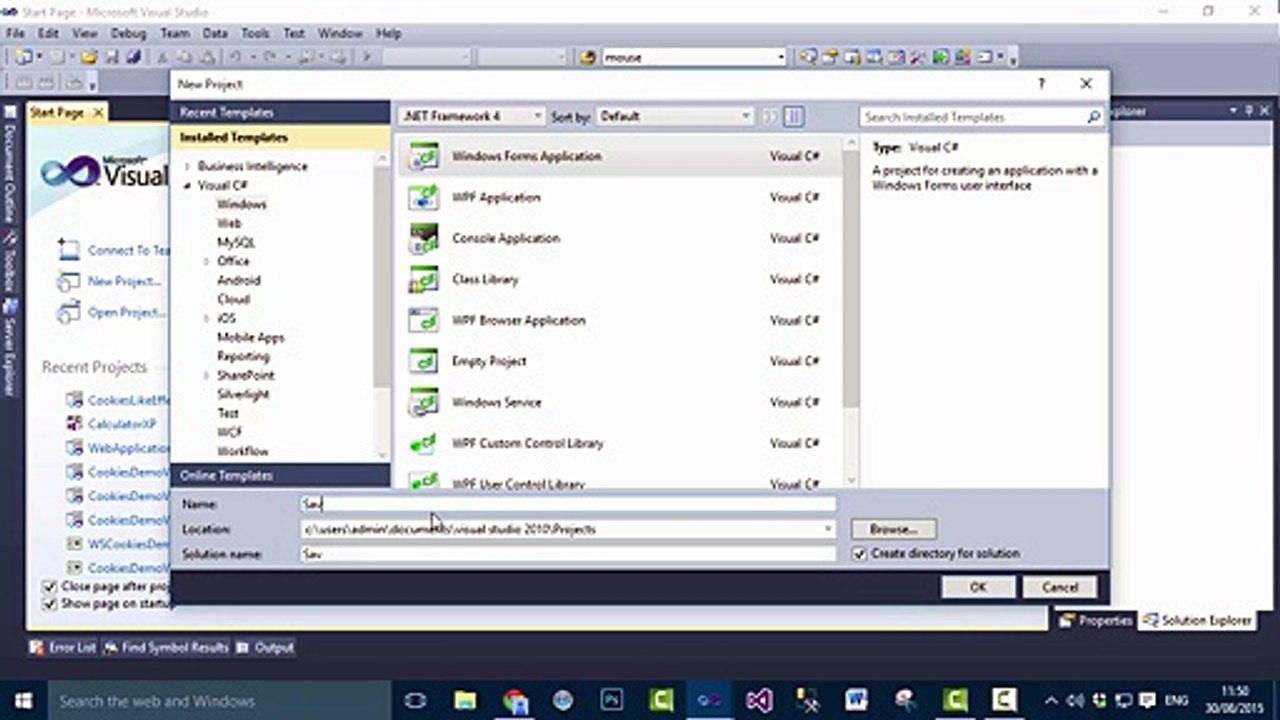Select the WPF Application template icon
Screen dimensions: 1280x720
(424, 198)
